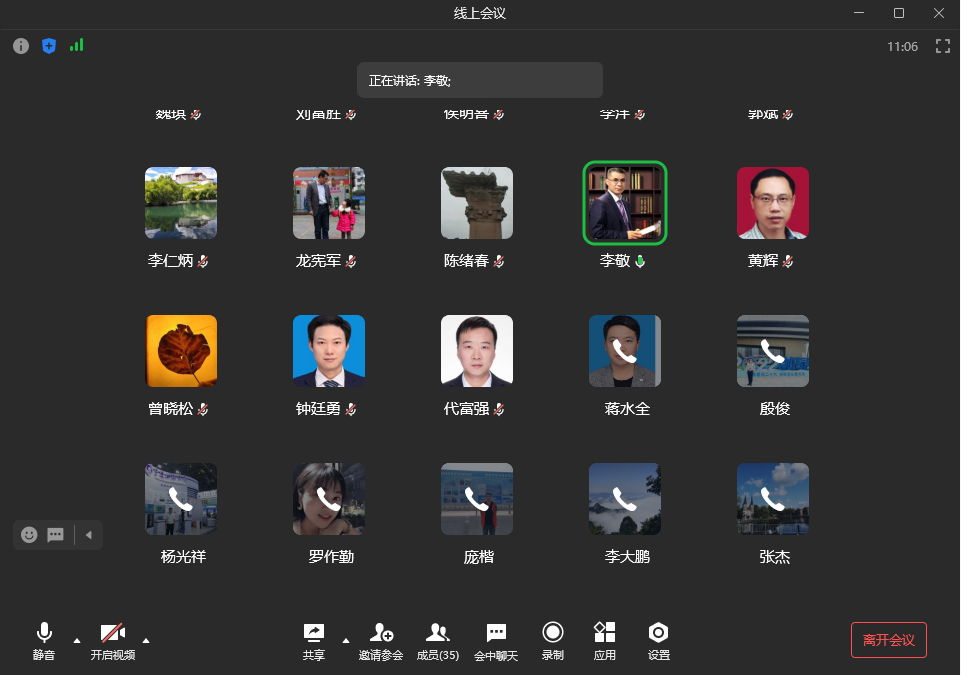Open in-meeting chat 会中聊天
Image resolution: width=961 pixels, height=675 pixels.
tap(496, 640)
